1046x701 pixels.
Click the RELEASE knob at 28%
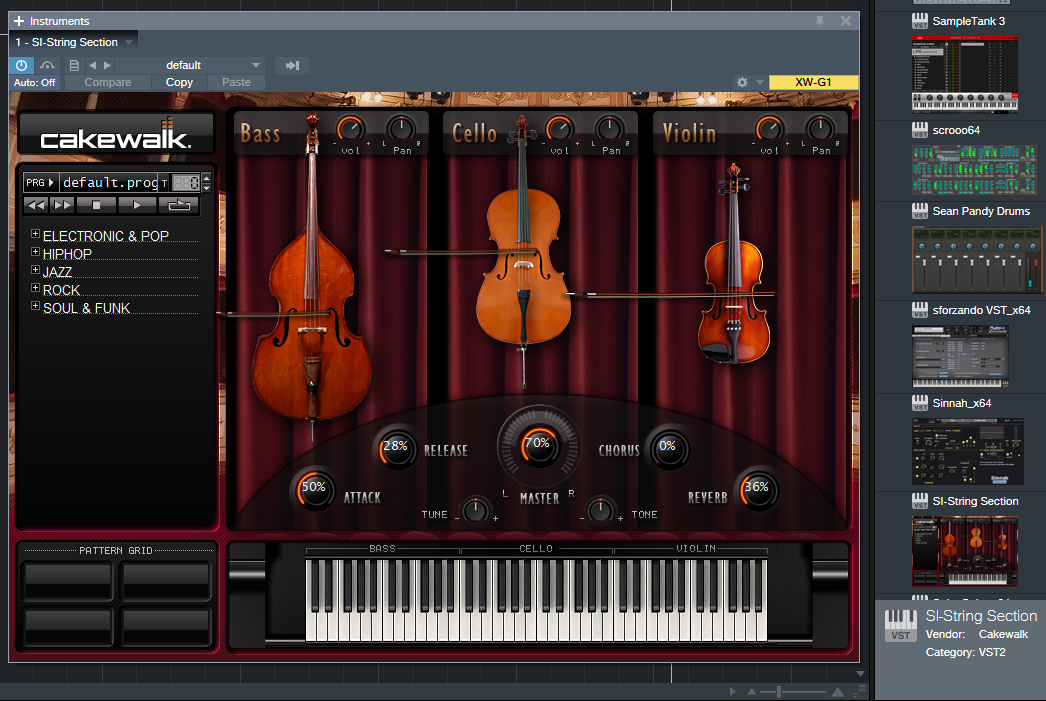tap(396, 448)
